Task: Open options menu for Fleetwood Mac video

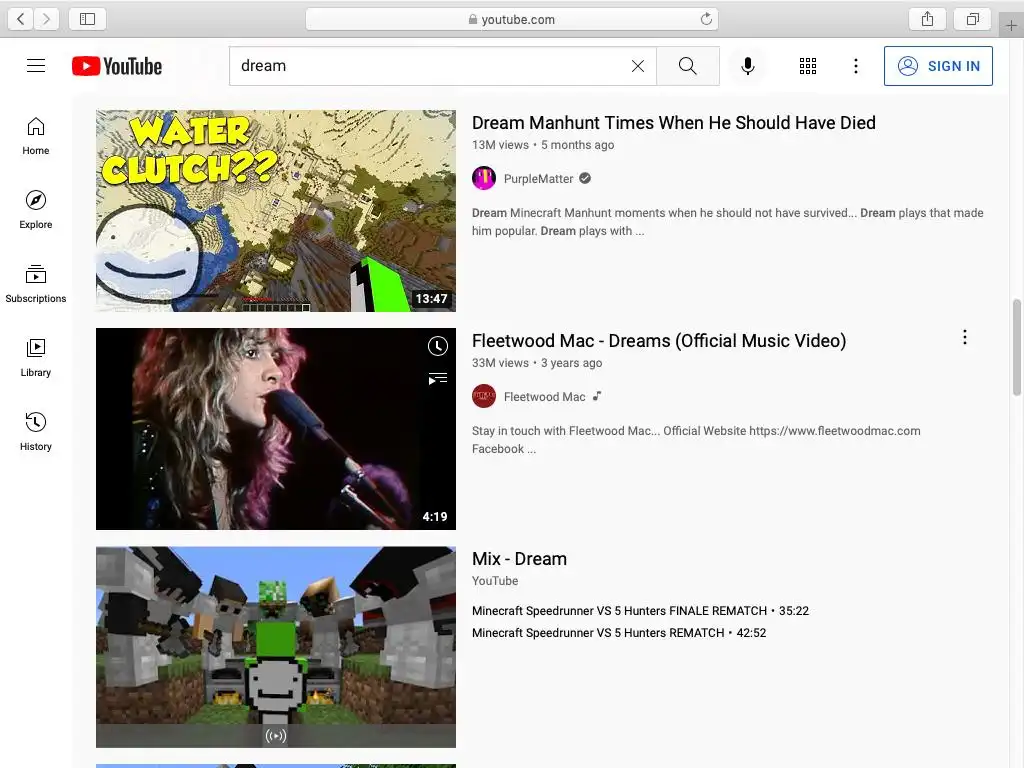Action: click(965, 337)
